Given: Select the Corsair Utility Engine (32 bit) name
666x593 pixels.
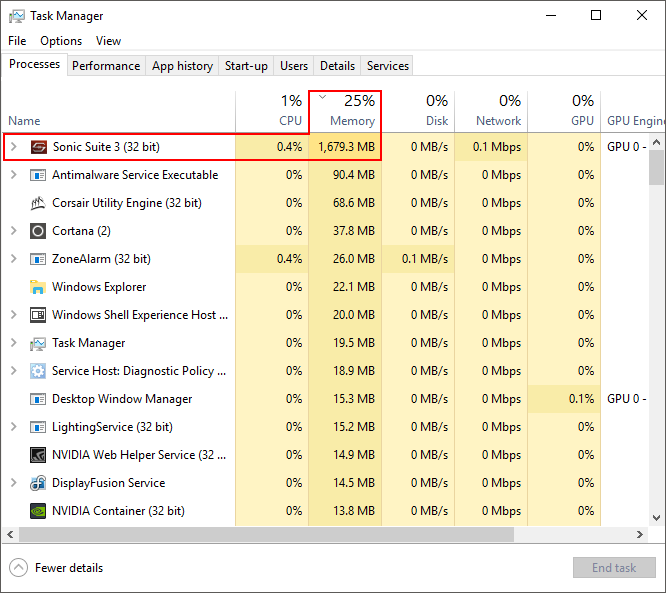Looking at the screenshot, I should pyautogui.click(x=127, y=203).
